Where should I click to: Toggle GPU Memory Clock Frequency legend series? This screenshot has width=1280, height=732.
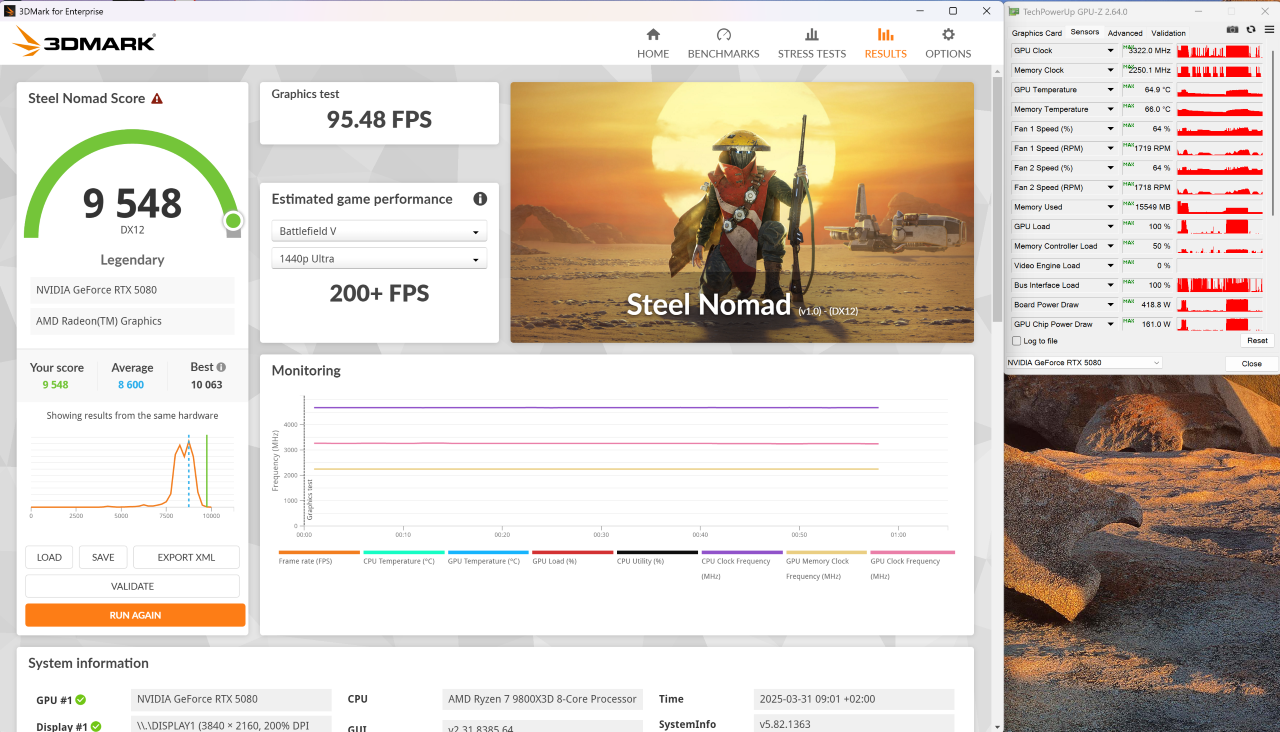pos(826,565)
